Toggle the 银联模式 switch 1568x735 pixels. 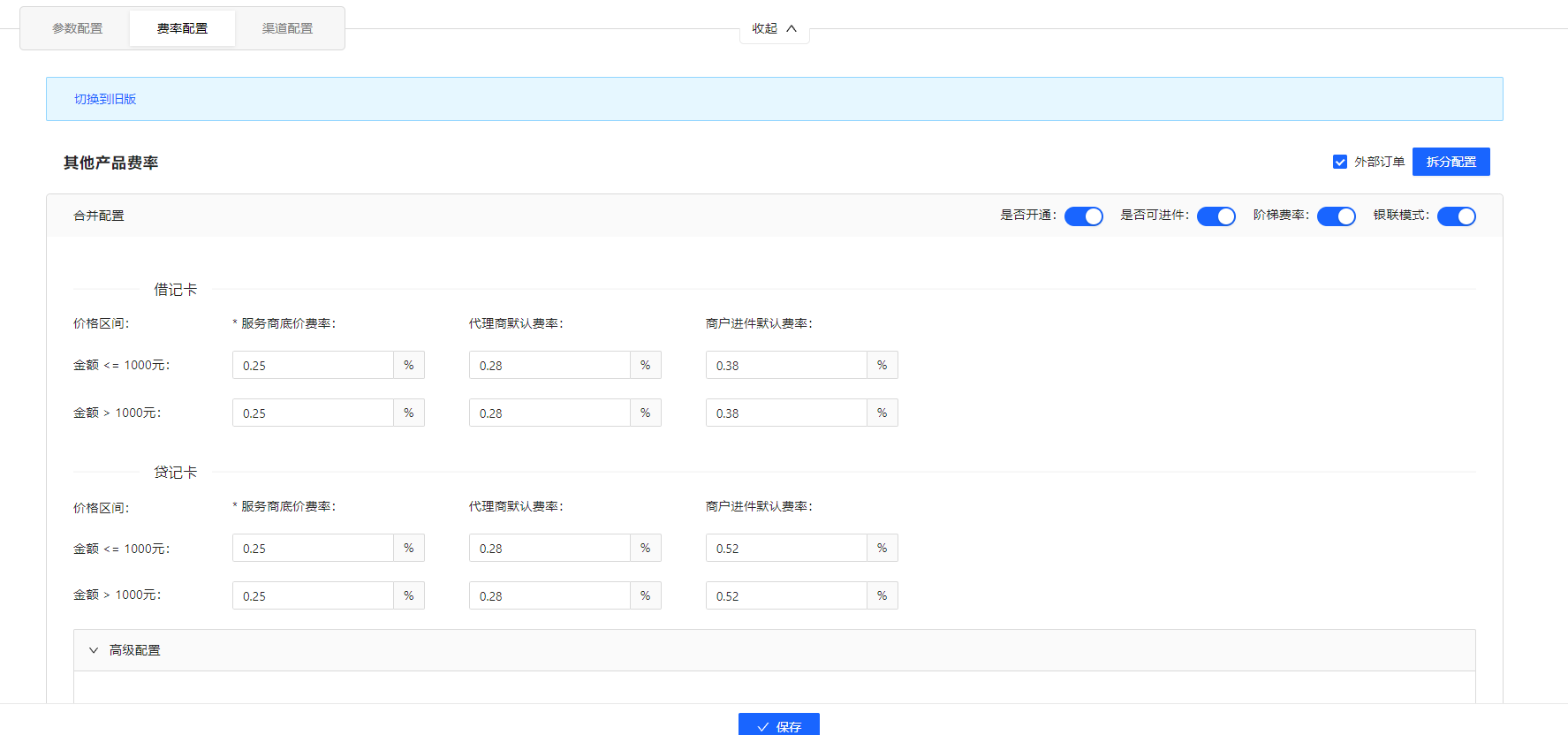1456,216
